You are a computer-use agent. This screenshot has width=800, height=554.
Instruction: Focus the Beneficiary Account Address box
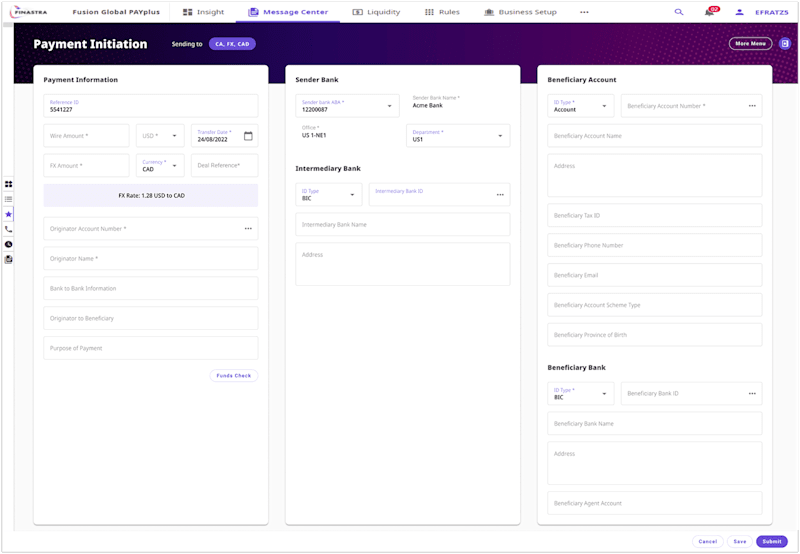(655, 175)
